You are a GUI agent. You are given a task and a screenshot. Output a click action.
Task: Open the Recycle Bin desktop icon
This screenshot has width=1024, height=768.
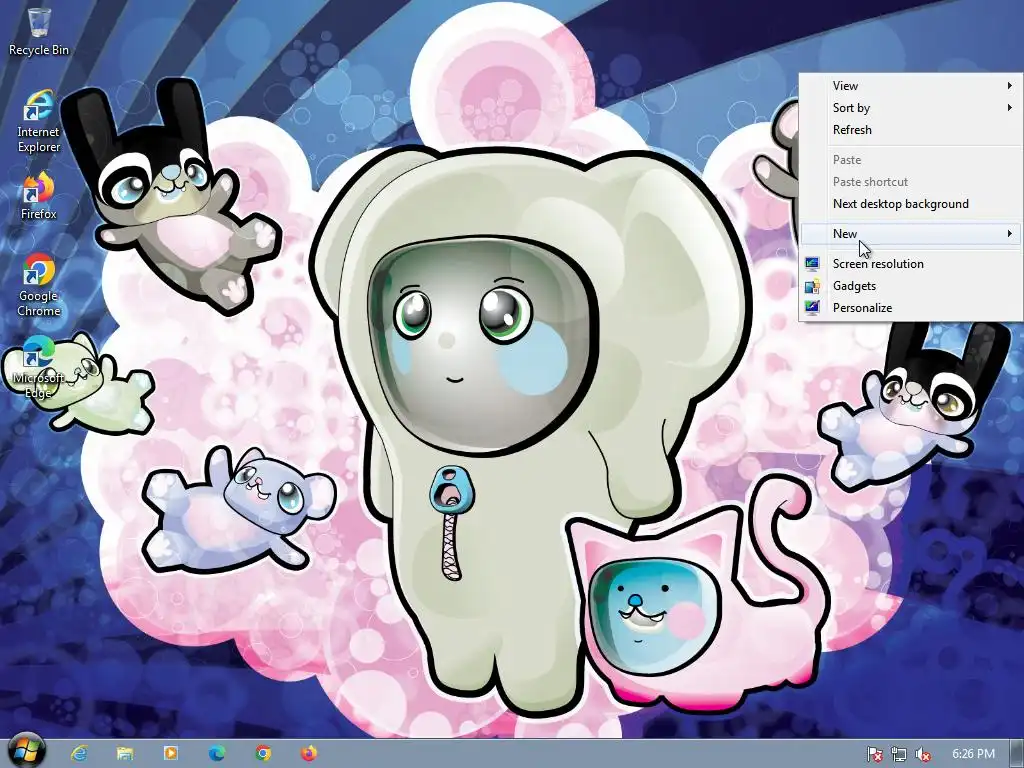point(39,31)
